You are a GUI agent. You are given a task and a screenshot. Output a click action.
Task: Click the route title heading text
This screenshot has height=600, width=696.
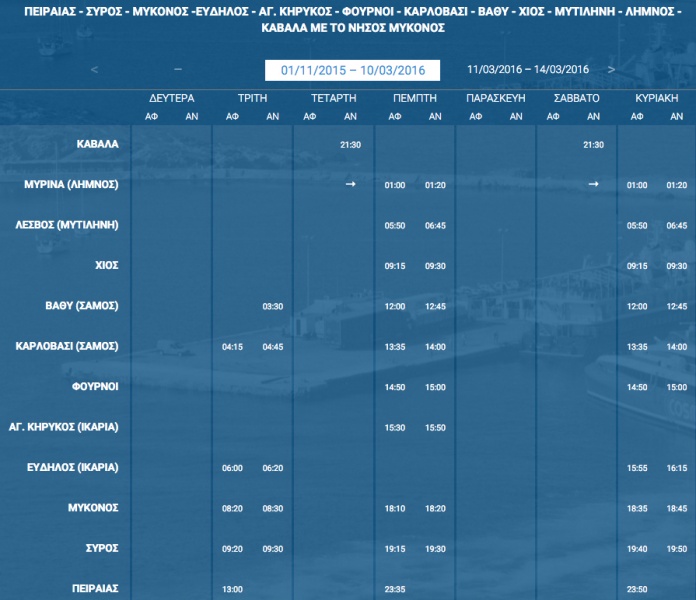coord(353,20)
